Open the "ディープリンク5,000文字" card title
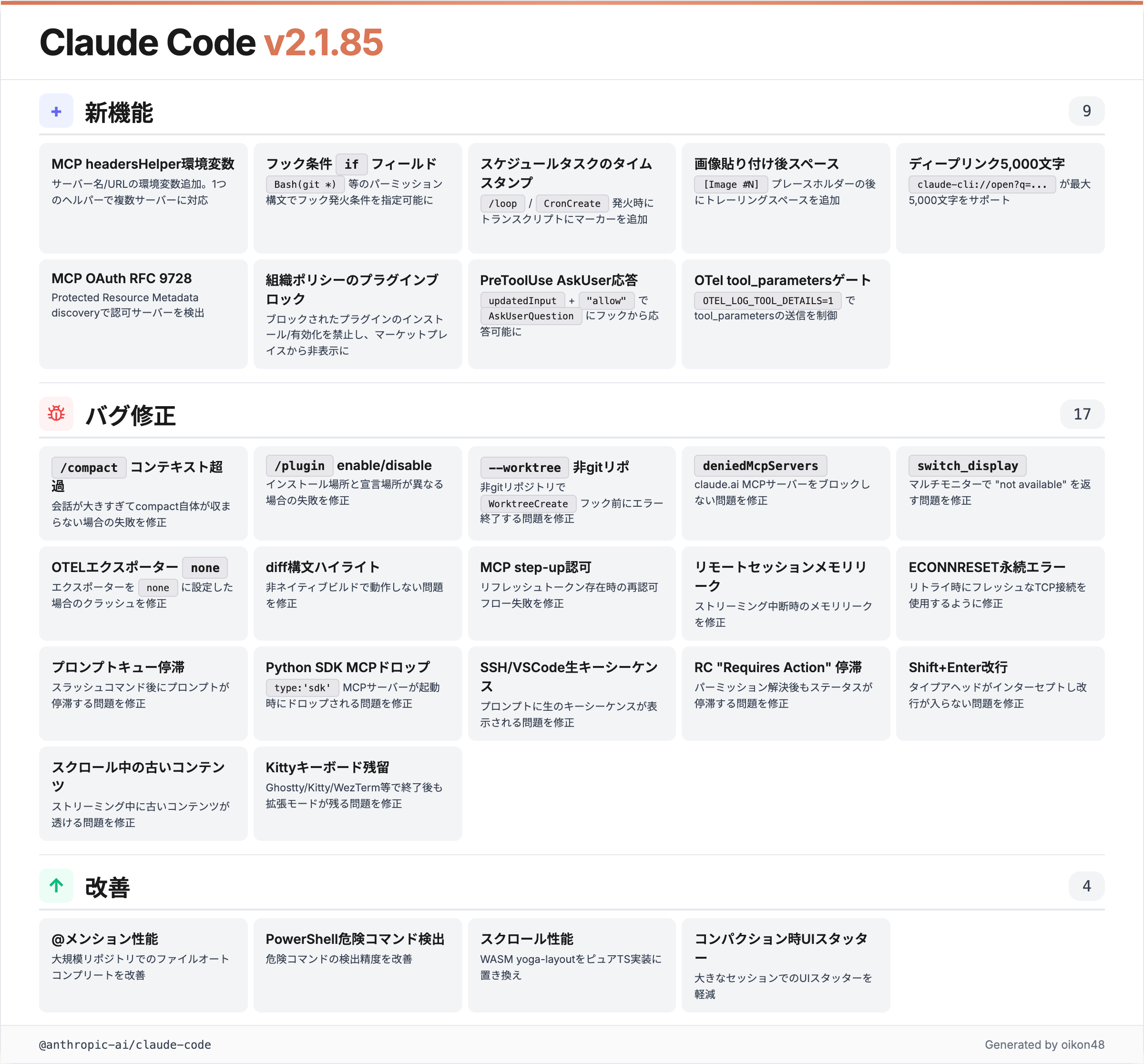 pyautogui.click(x=986, y=164)
